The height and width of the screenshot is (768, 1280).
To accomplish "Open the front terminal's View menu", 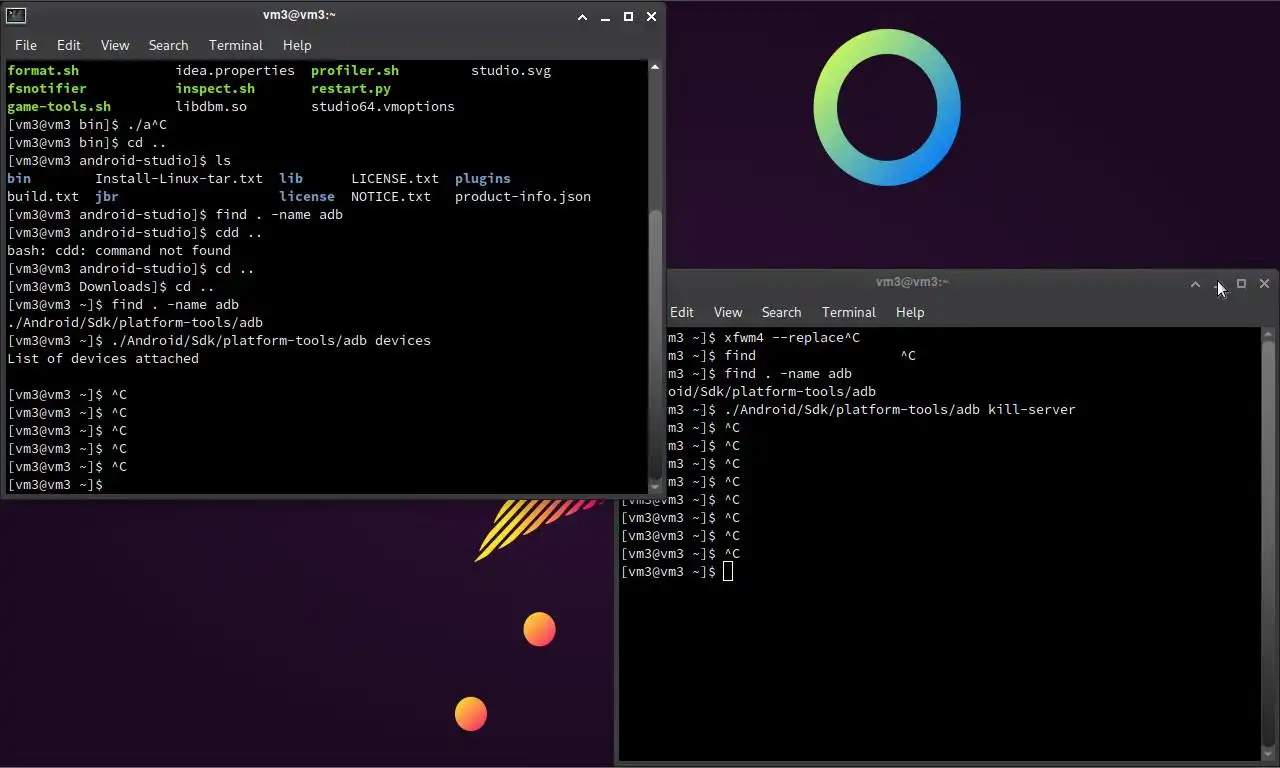I will pos(115,45).
